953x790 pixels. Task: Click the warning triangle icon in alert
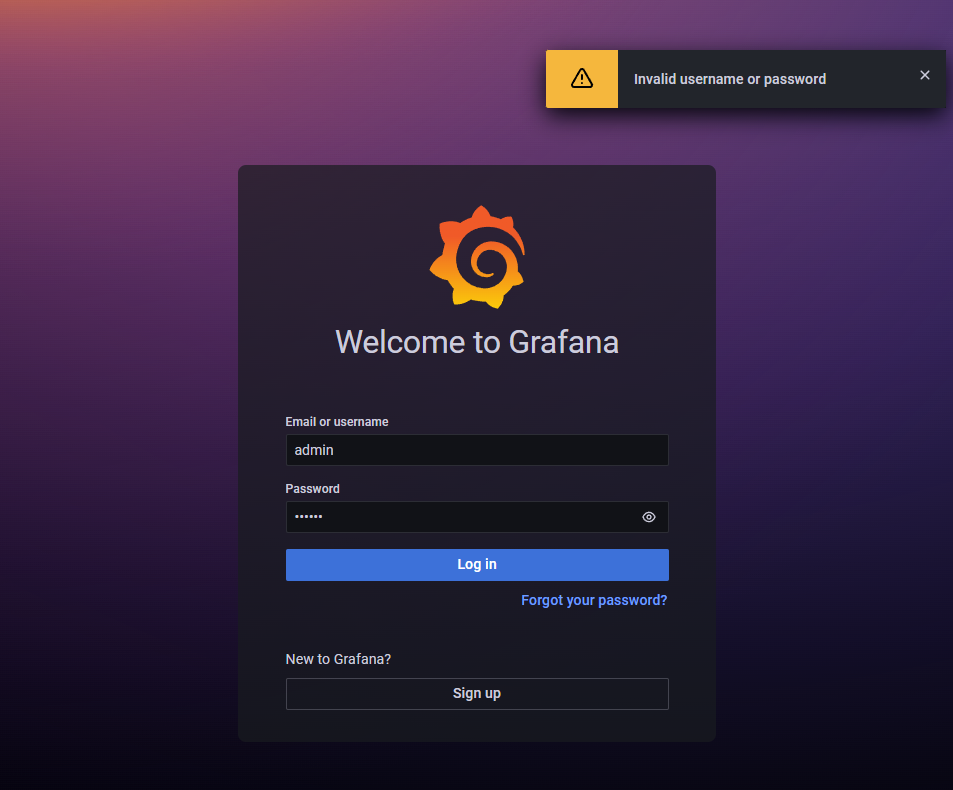(x=582, y=78)
